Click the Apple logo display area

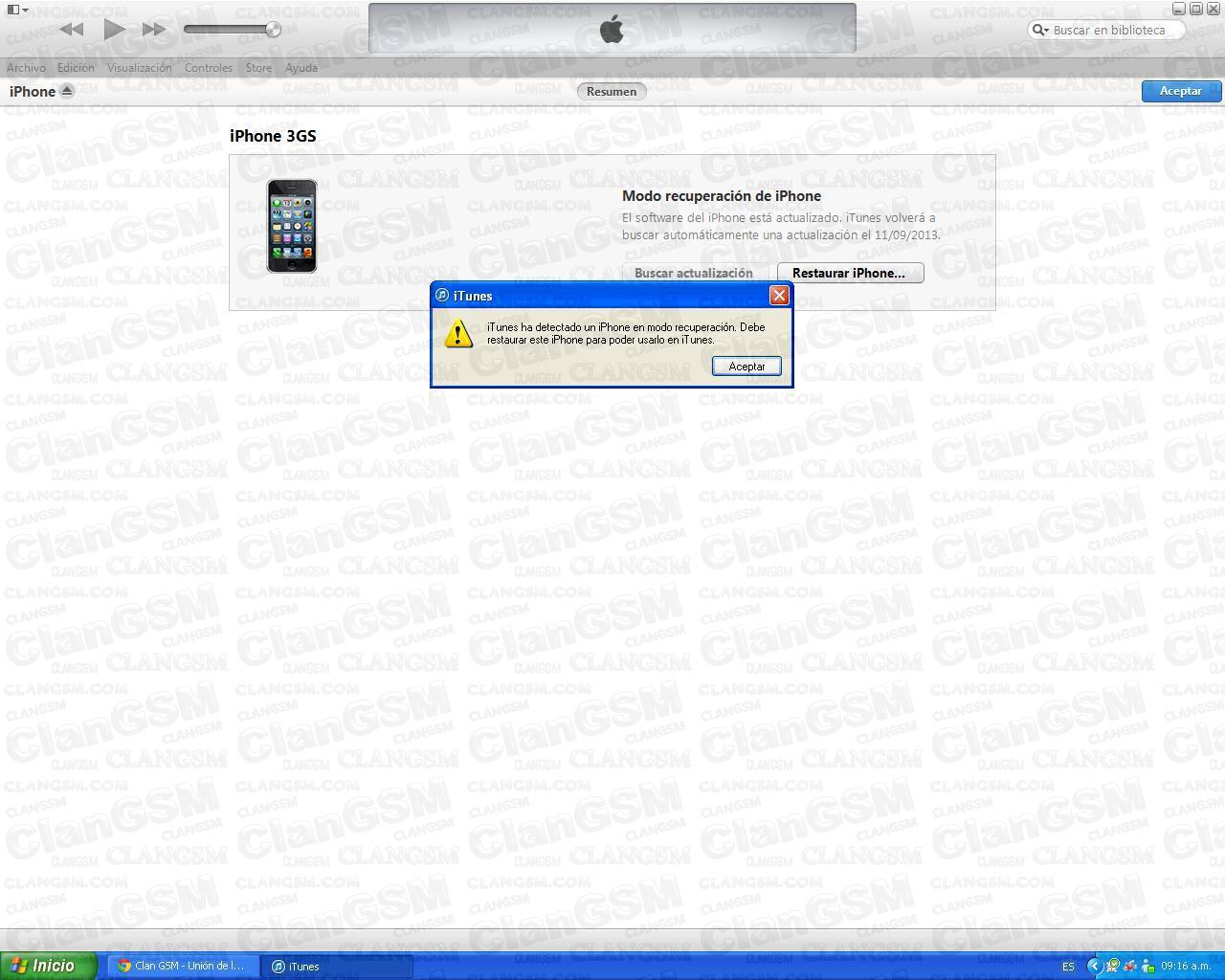612,29
